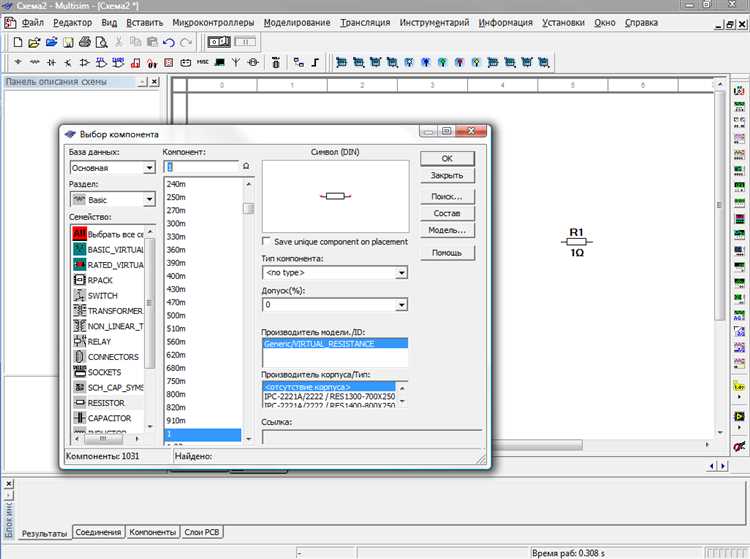Viewport: 750px width, 559px height.
Task: Switch to the Слои PCB tab
Action: tap(202, 532)
